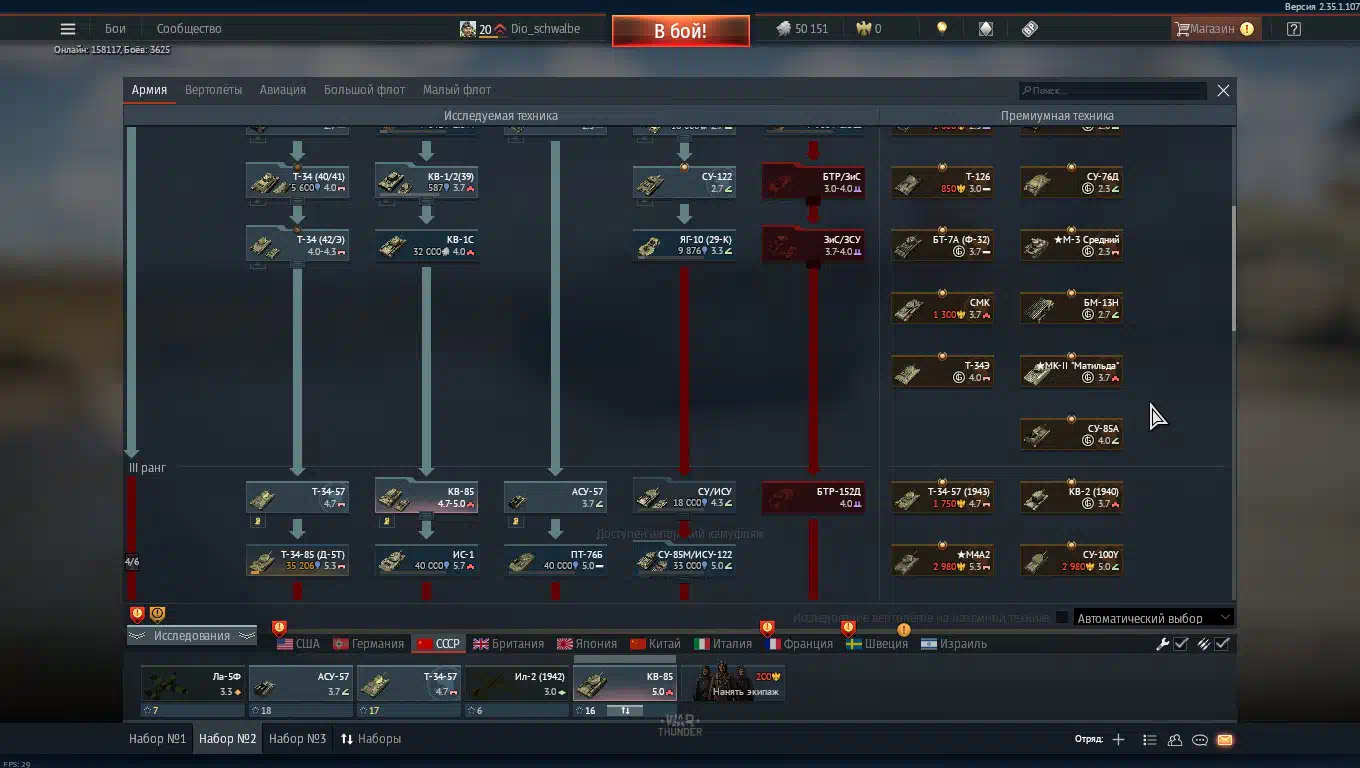The width and height of the screenshot is (1360, 768).
Task: Select the ★М-3 Средний premium card
Action: [1071, 245]
